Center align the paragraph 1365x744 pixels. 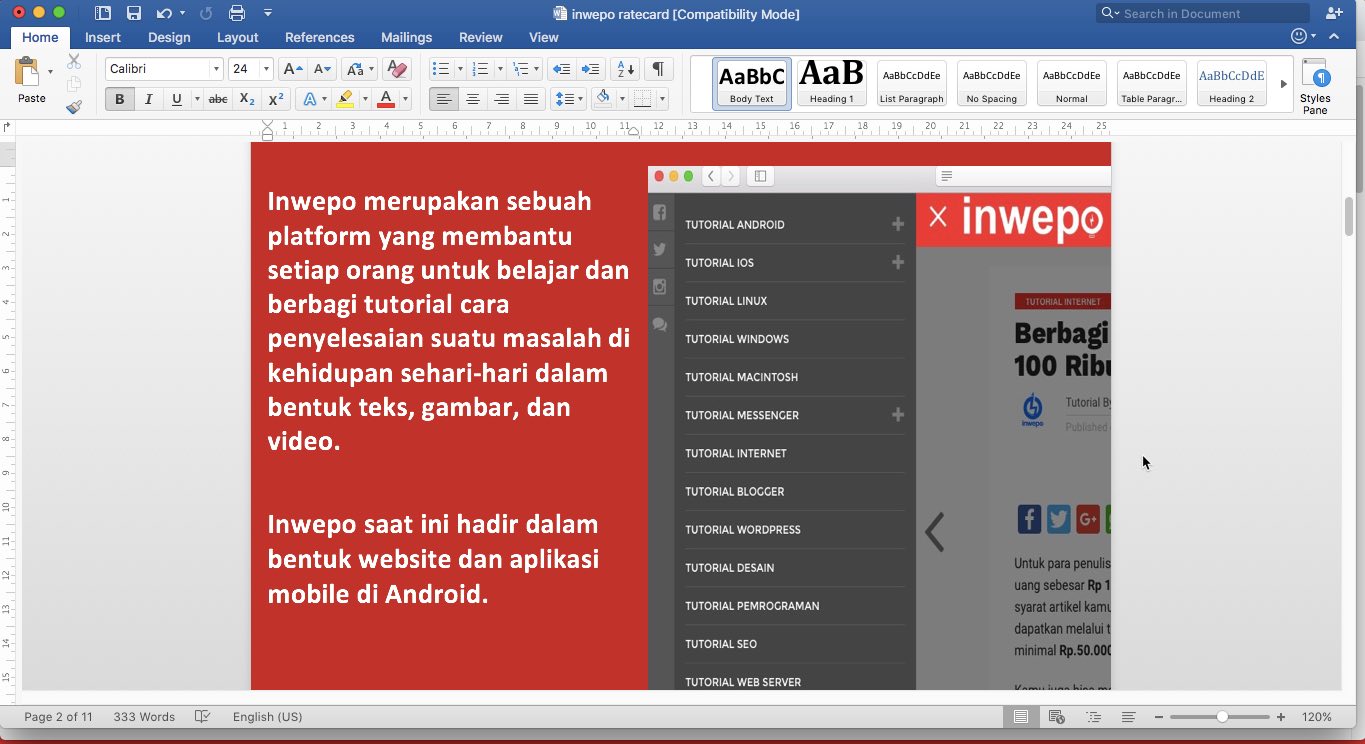[x=473, y=99]
